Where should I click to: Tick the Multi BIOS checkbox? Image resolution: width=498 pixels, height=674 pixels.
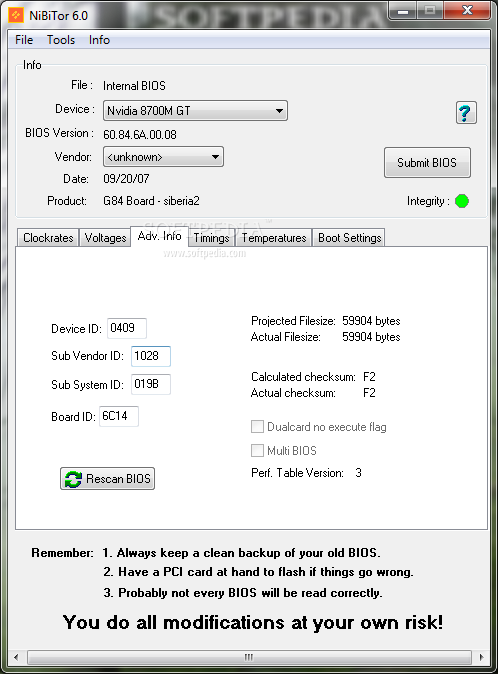tap(257, 450)
